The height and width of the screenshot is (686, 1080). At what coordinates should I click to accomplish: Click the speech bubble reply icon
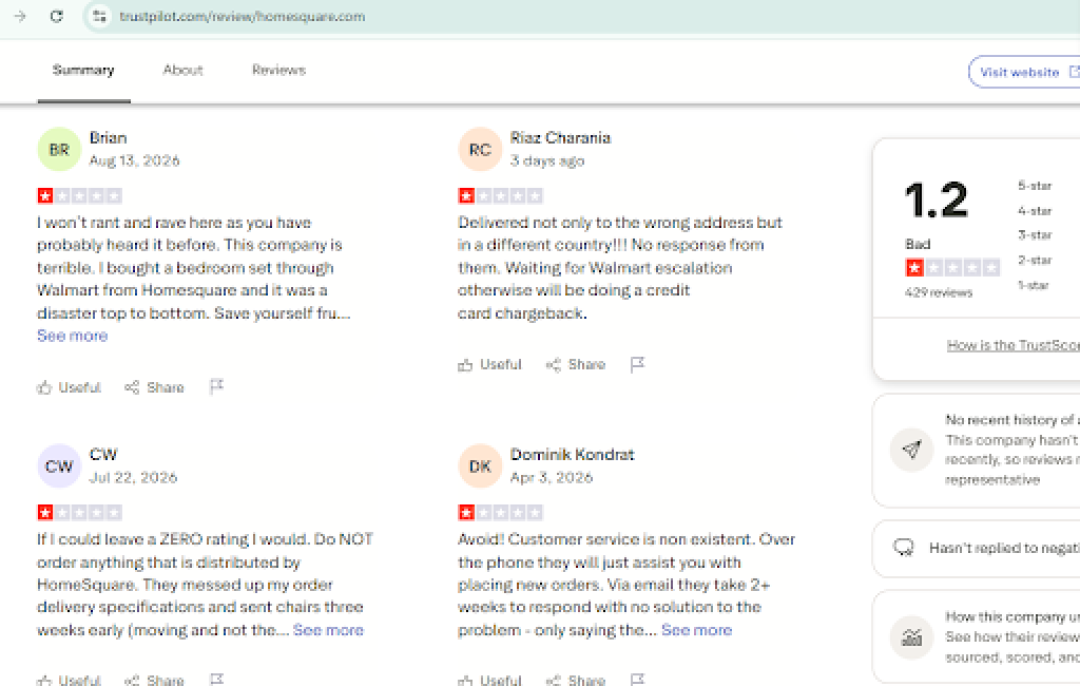(x=903, y=548)
